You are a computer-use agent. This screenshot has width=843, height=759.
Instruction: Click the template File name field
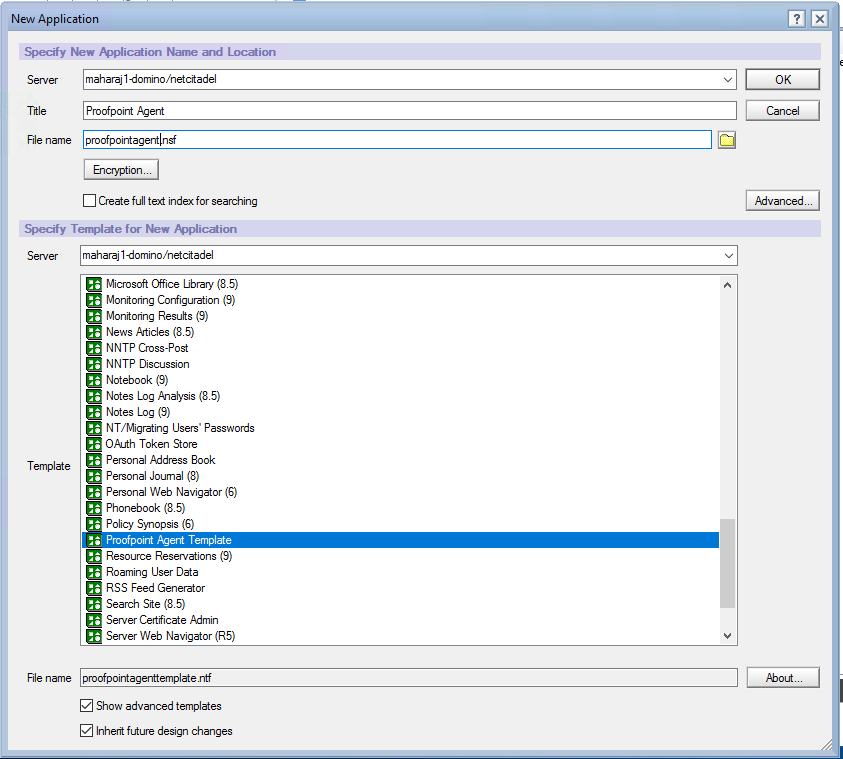(x=409, y=678)
